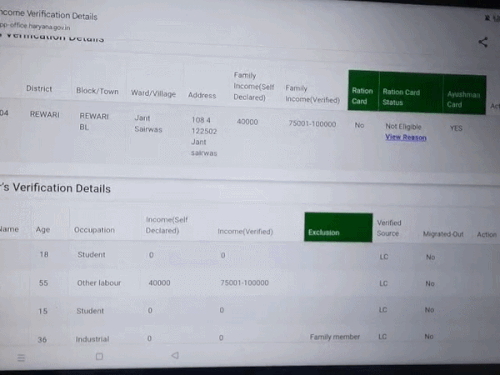Select the REWARI district cell

click(45, 114)
